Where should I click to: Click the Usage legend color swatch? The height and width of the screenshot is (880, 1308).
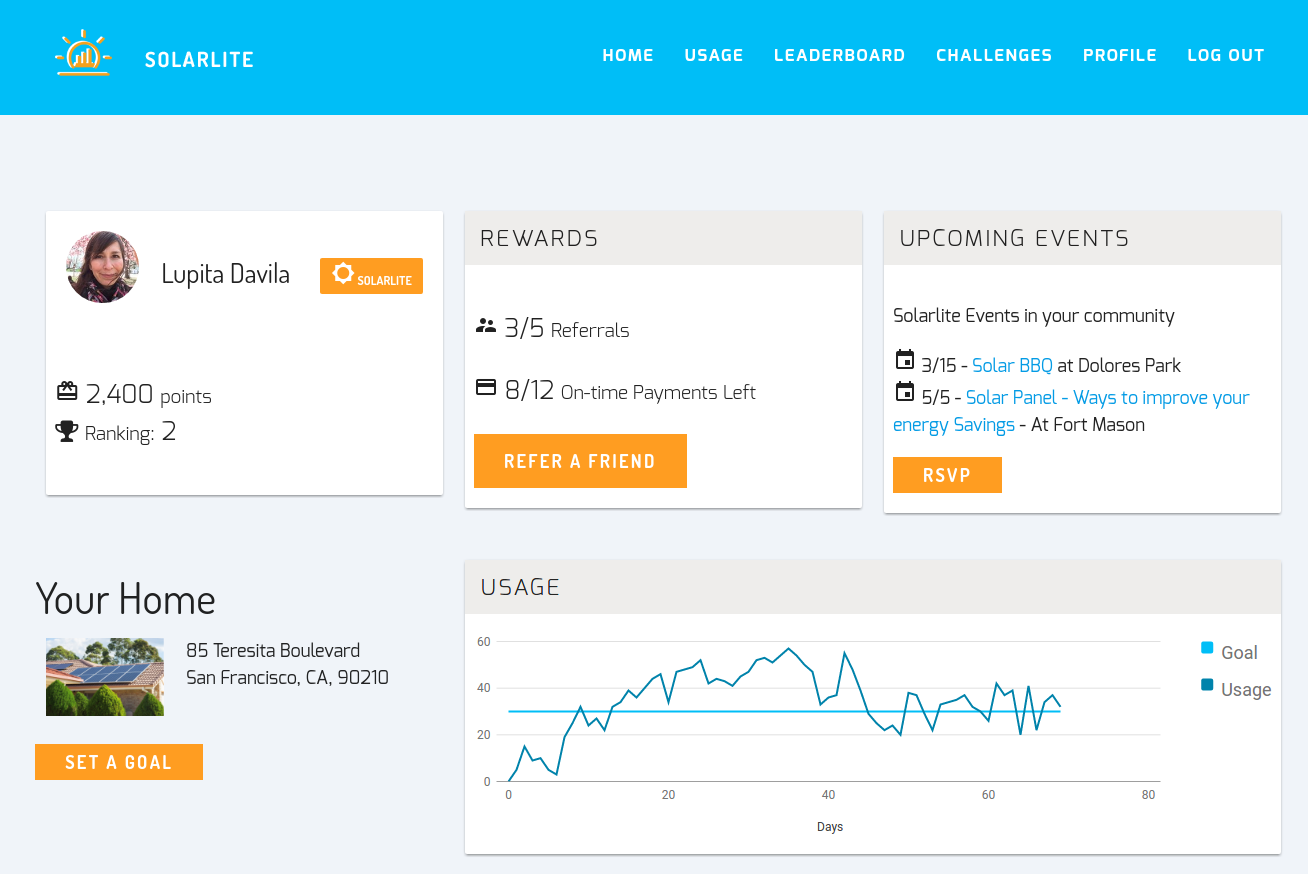1207,685
